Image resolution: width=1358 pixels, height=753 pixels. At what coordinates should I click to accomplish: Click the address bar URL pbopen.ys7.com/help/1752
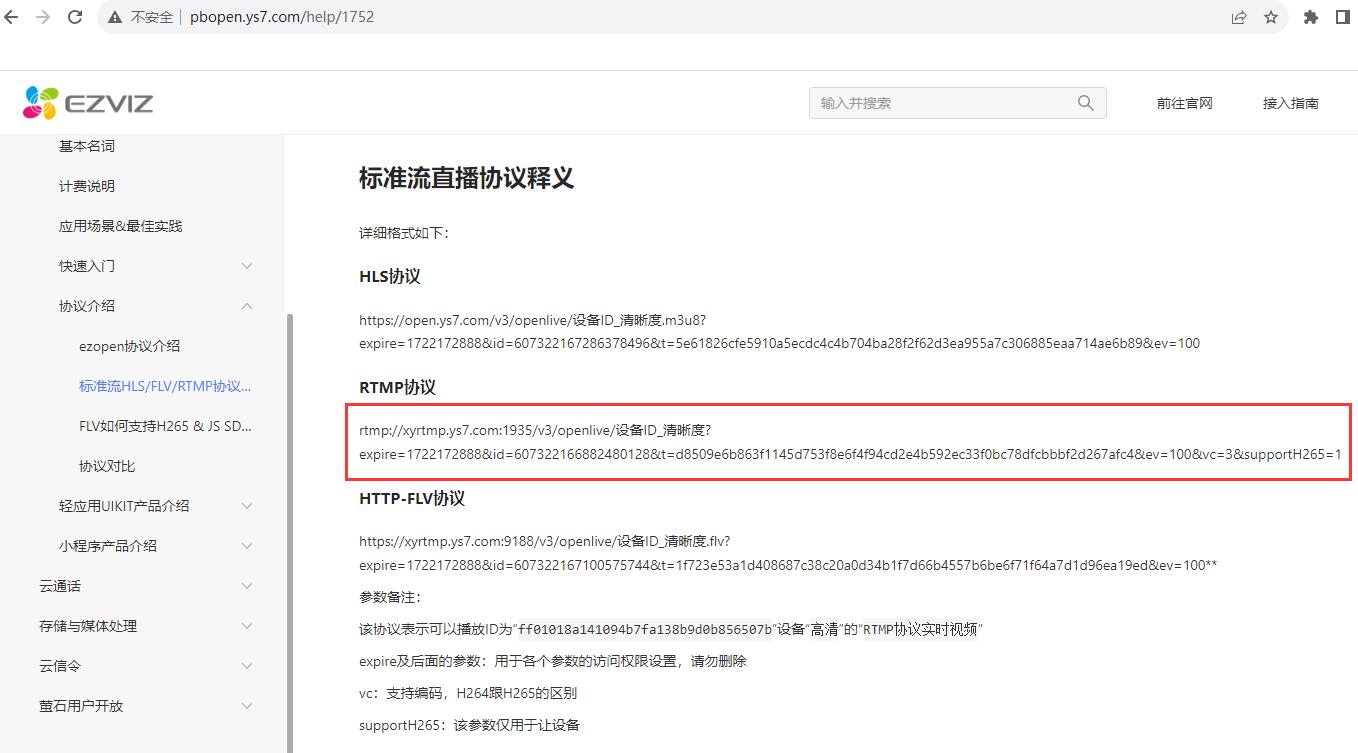(282, 17)
